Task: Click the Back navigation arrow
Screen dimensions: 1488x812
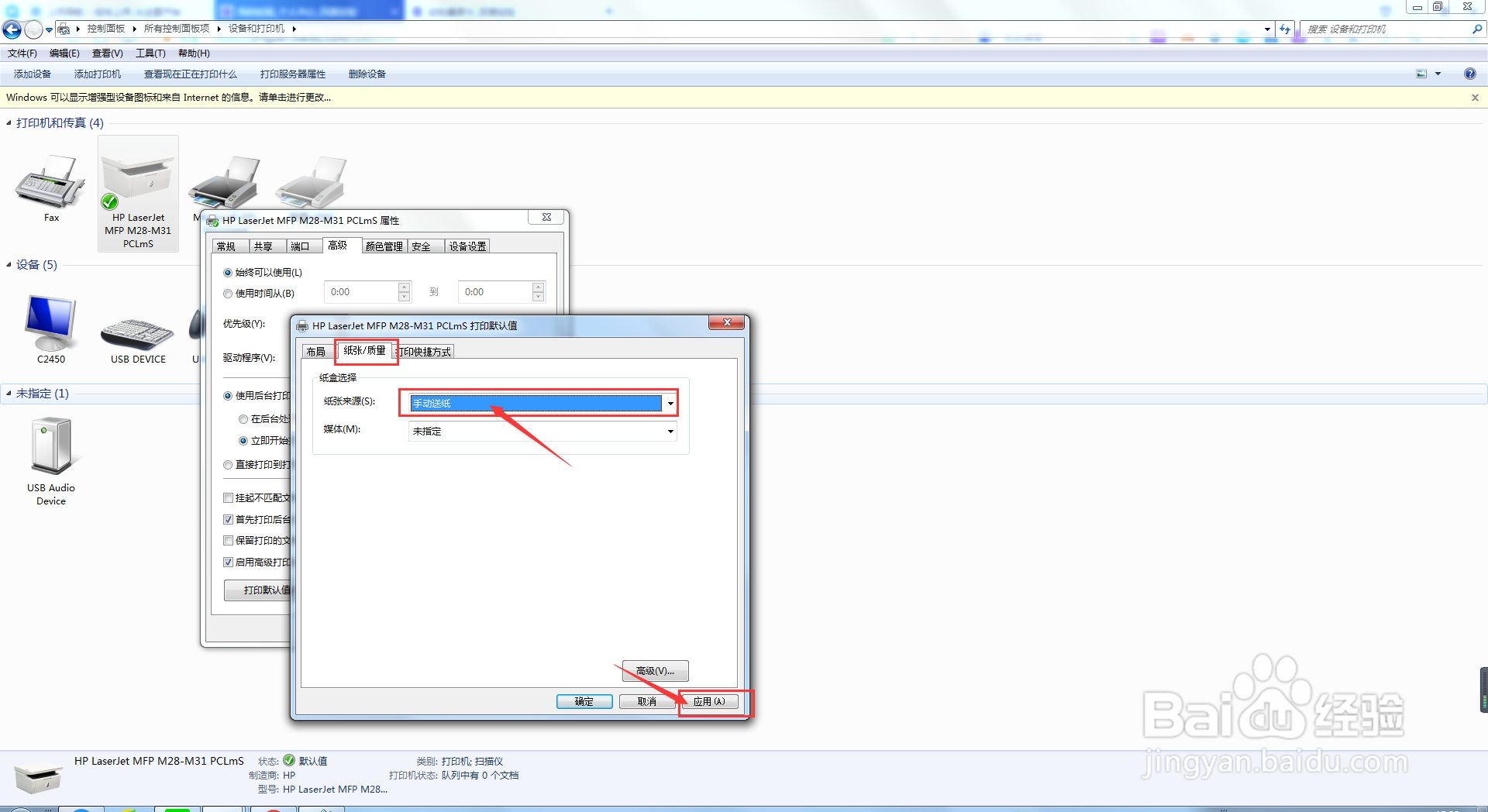Action: click(x=12, y=29)
